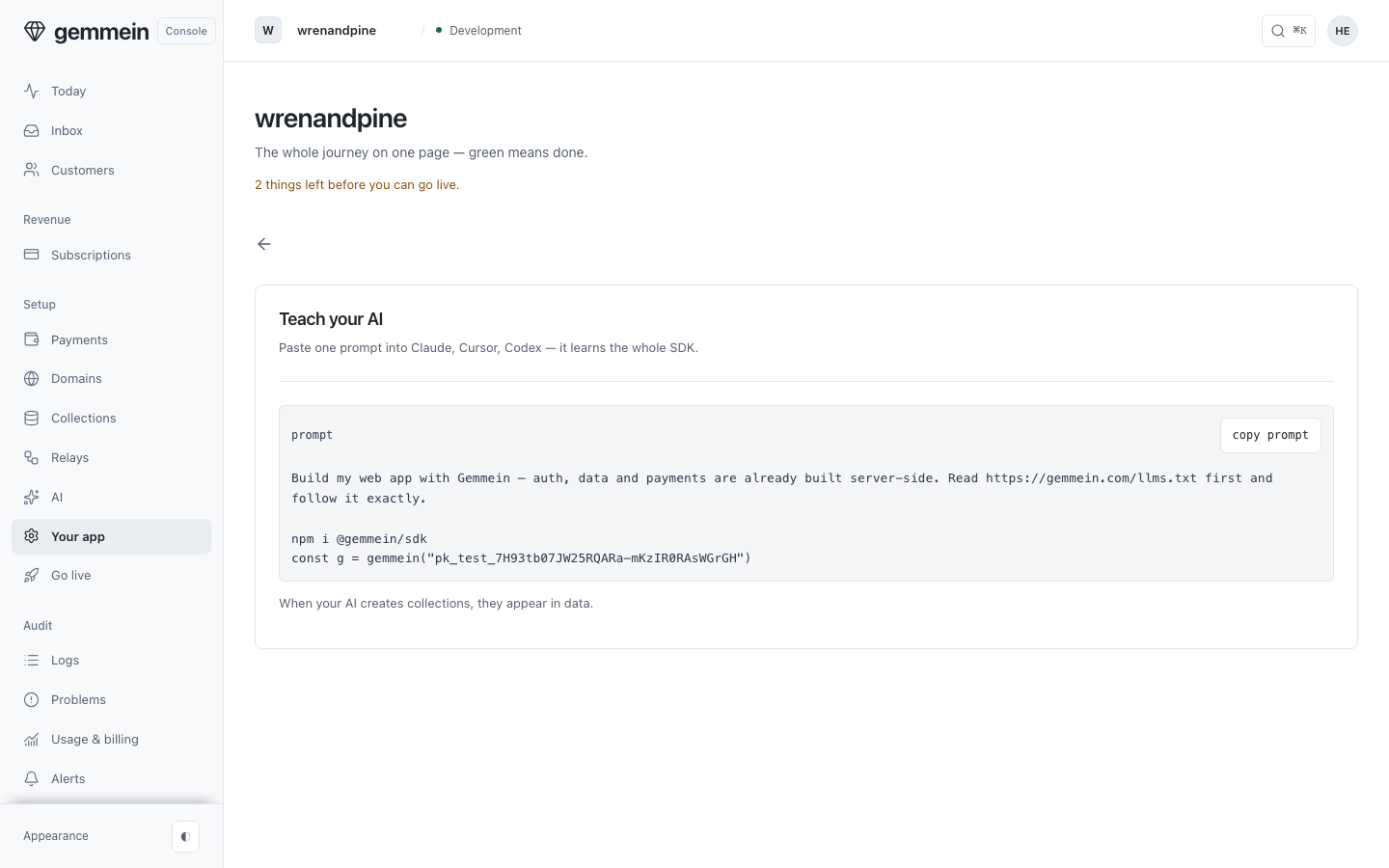1389x868 pixels.
Task: Open the ⌘K search box
Action: point(1289,31)
